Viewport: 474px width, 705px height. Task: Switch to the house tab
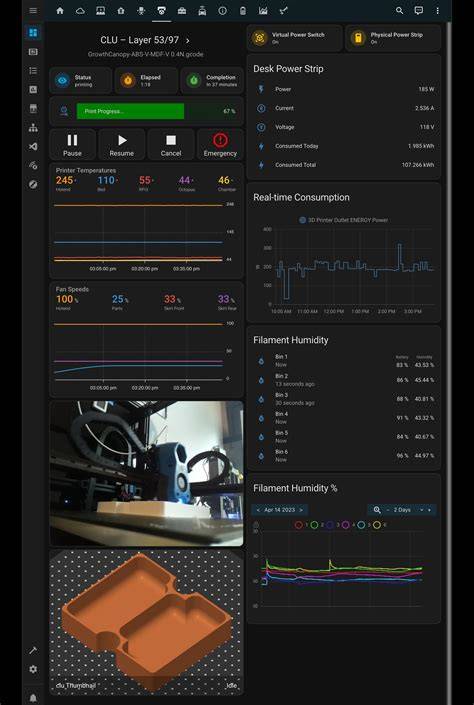(x=121, y=10)
